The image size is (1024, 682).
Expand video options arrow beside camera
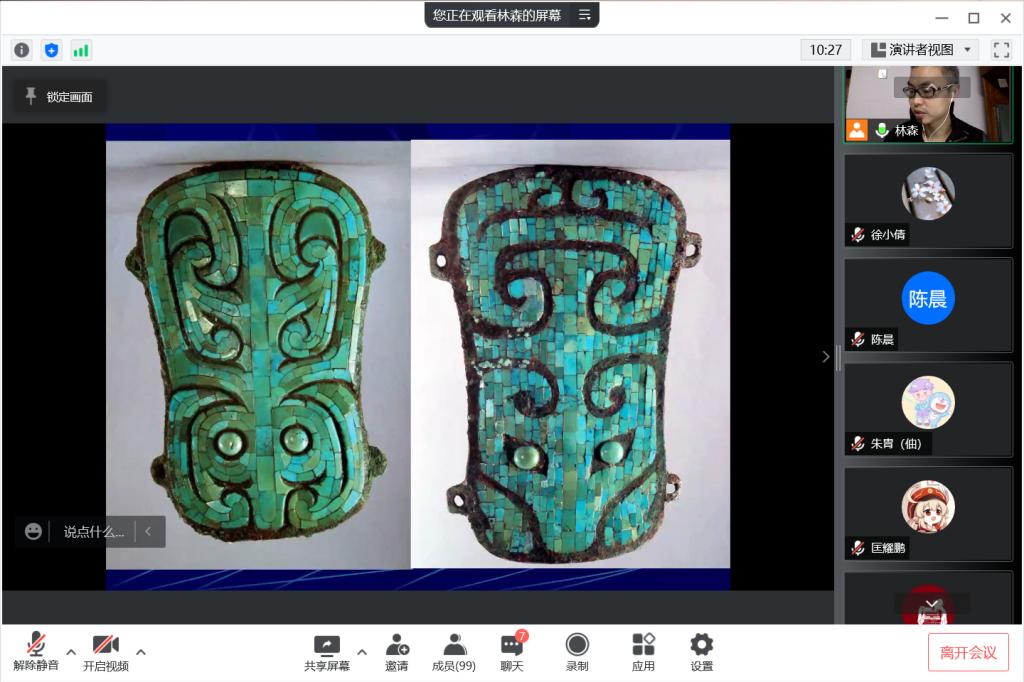pyautogui.click(x=141, y=652)
